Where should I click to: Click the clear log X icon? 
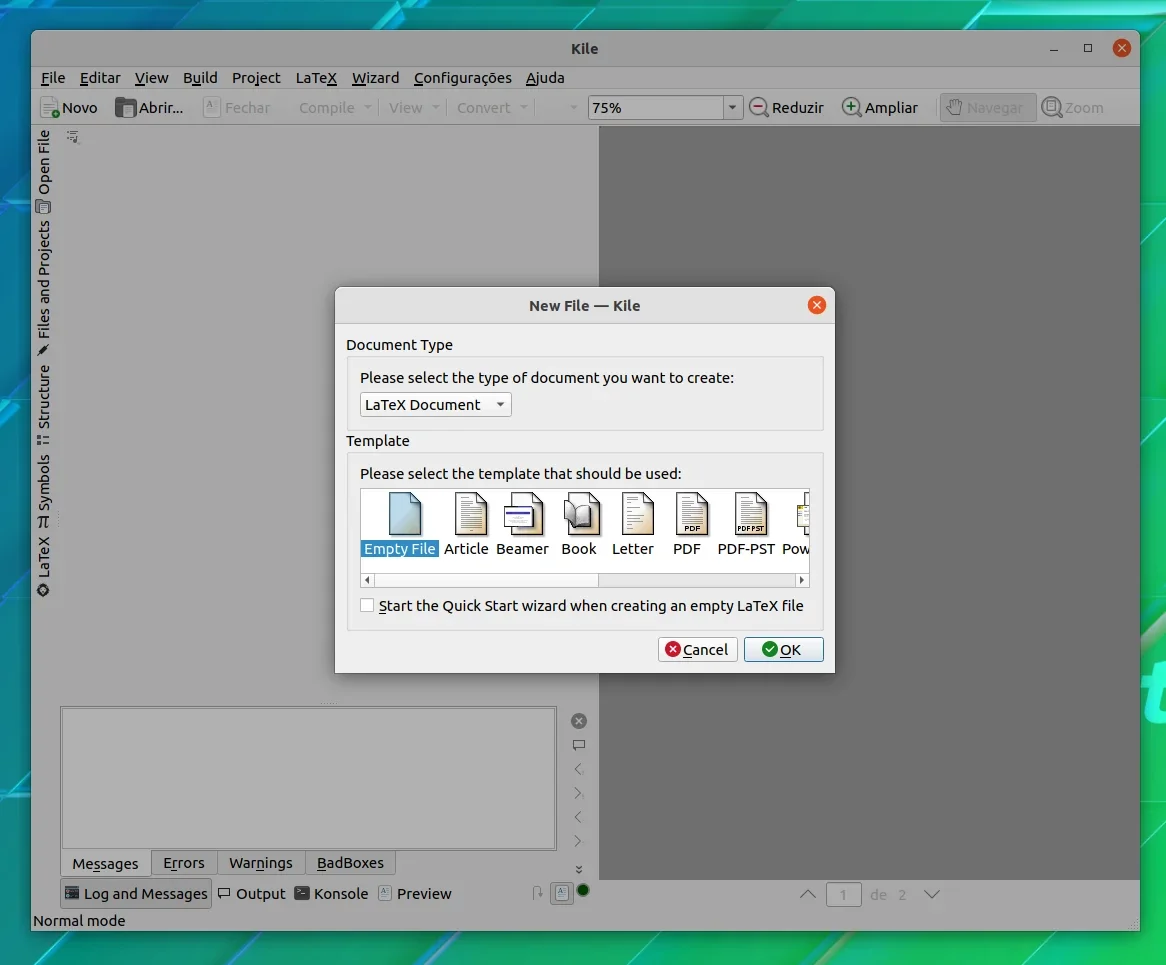point(579,721)
